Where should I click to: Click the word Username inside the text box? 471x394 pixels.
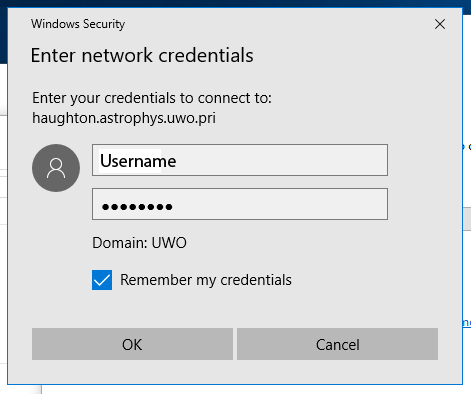point(138,161)
